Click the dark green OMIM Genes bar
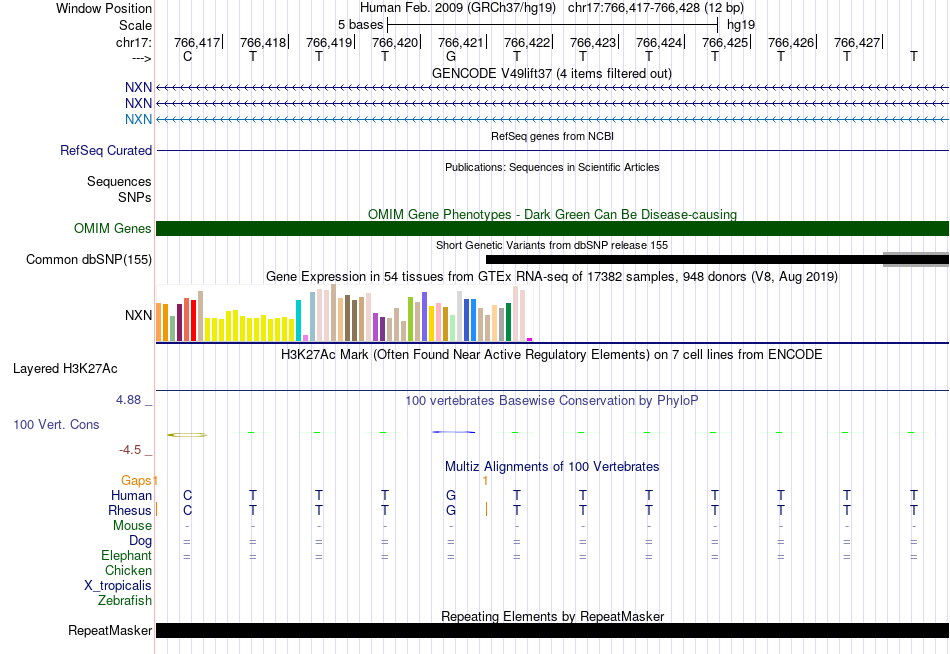The height and width of the screenshot is (654, 950). coord(552,229)
